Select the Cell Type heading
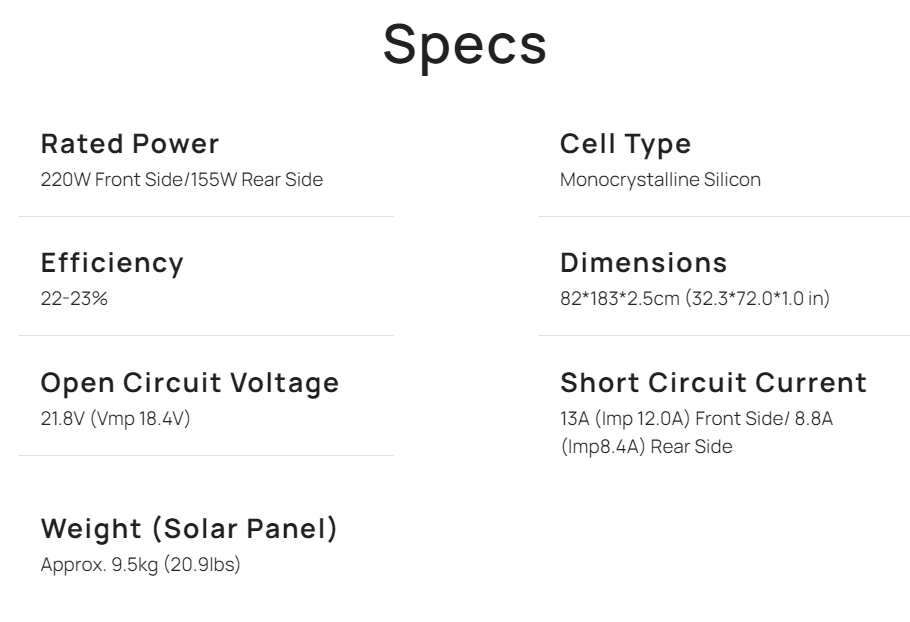This screenshot has height=622, width=910. click(x=626, y=144)
